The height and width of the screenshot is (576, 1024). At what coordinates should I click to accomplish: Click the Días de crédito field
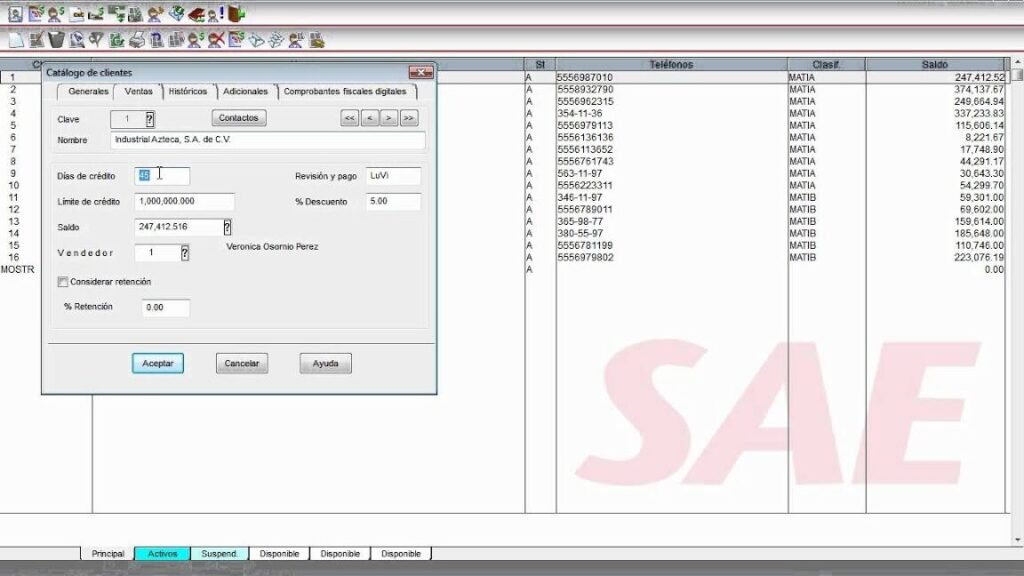[162, 176]
